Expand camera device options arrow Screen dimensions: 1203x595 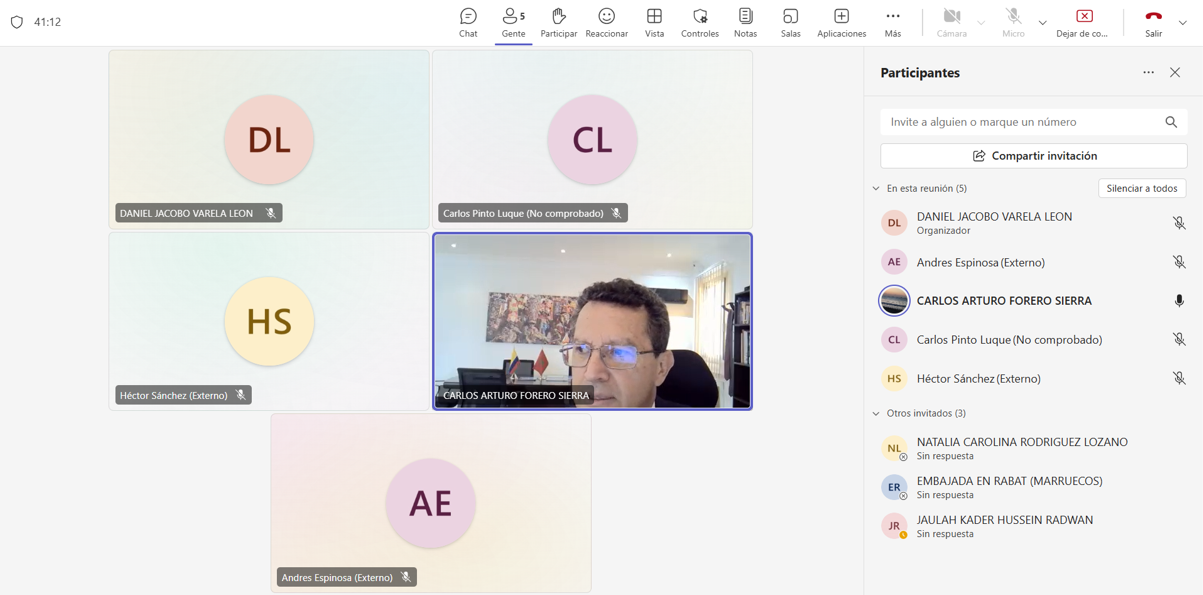[x=981, y=22]
